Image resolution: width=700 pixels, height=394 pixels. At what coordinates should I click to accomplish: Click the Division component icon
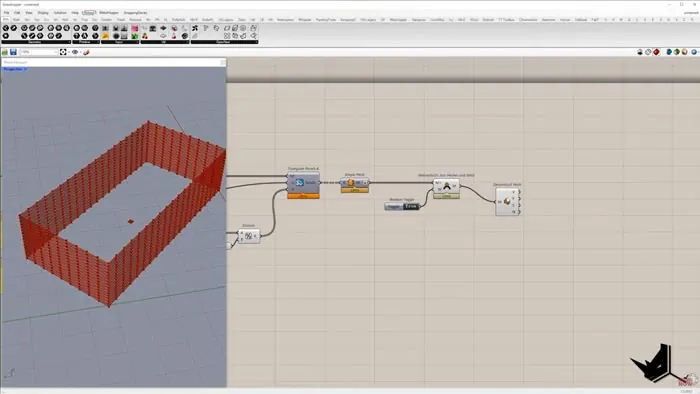click(x=248, y=236)
